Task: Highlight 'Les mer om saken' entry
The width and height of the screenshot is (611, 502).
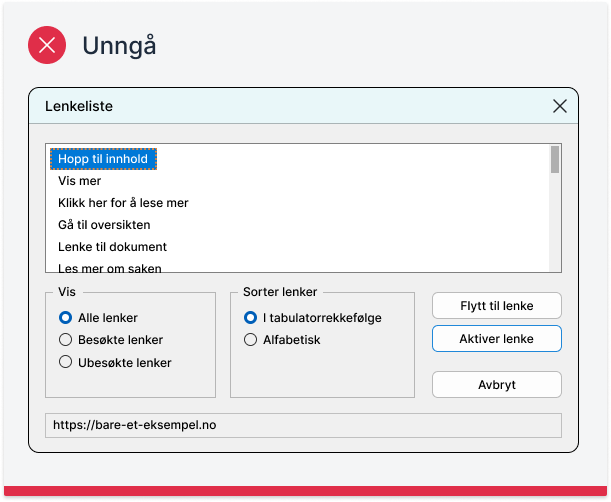Action: click(x=110, y=267)
